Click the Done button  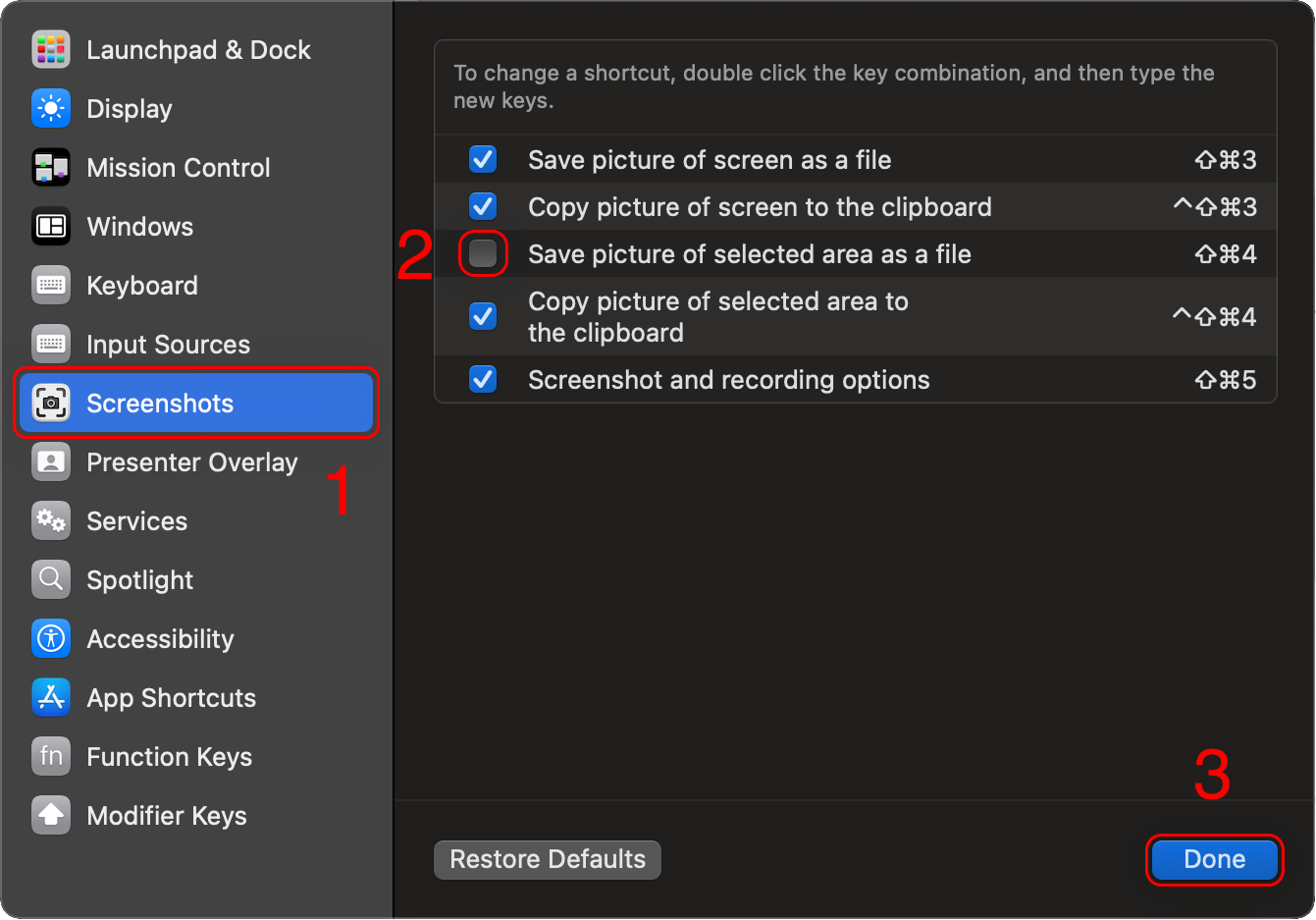(x=1214, y=860)
